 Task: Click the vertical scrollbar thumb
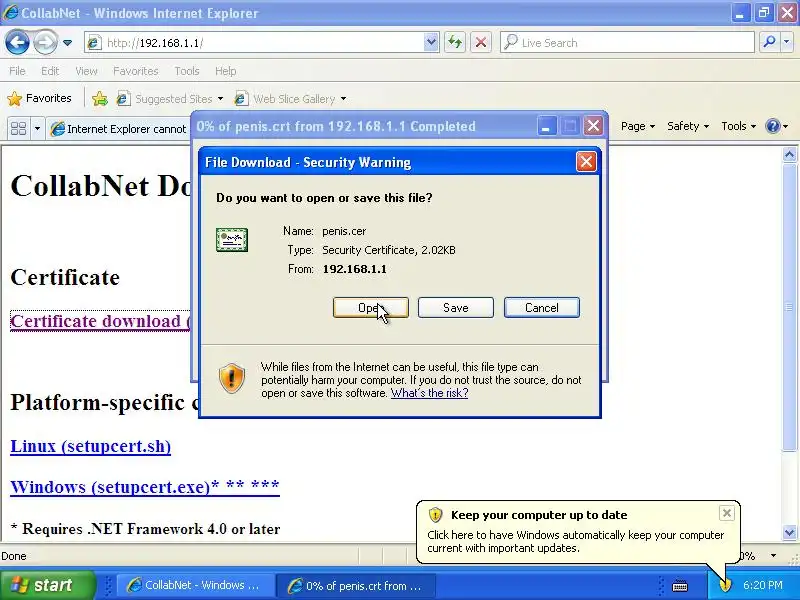click(789, 307)
